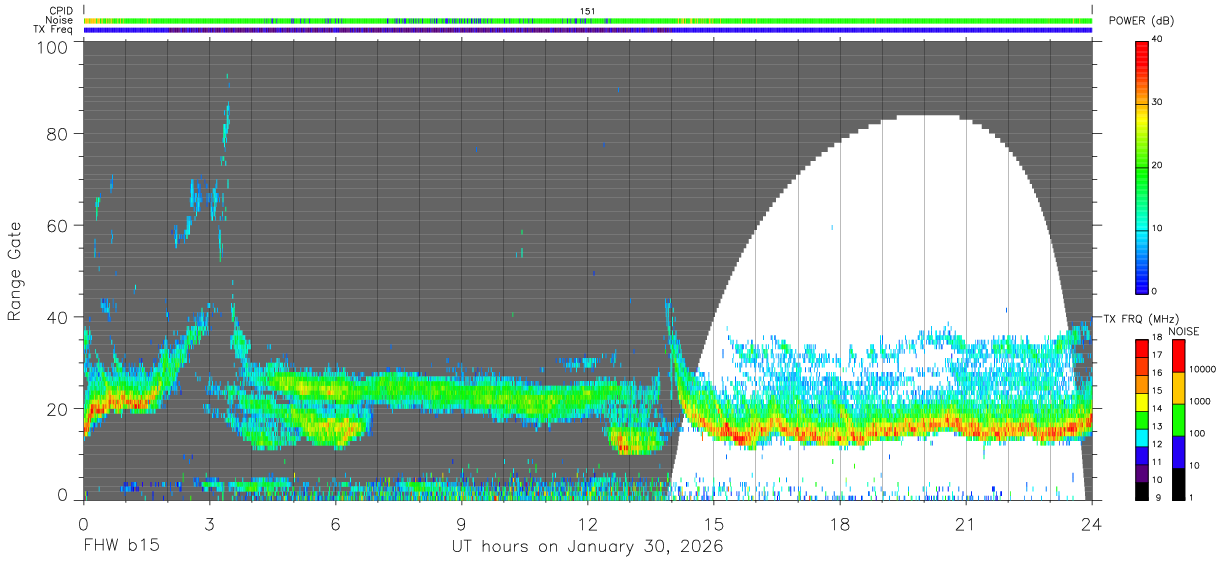The width and height of the screenshot is (1228, 567).
Task: Click the CPID value 151
Action: pyautogui.click(x=588, y=11)
